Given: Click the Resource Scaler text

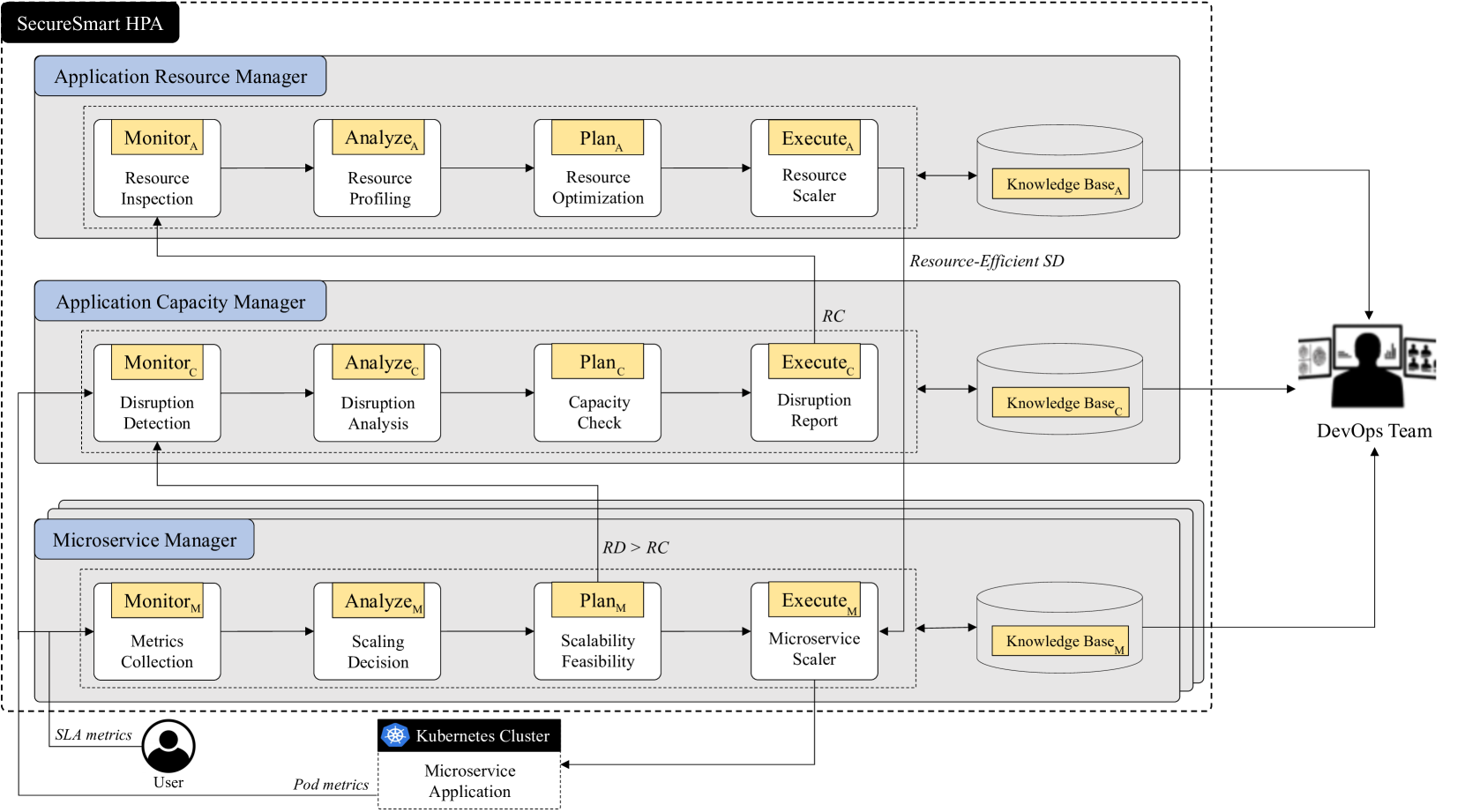Looking at the screenshot, I should 814,185.
